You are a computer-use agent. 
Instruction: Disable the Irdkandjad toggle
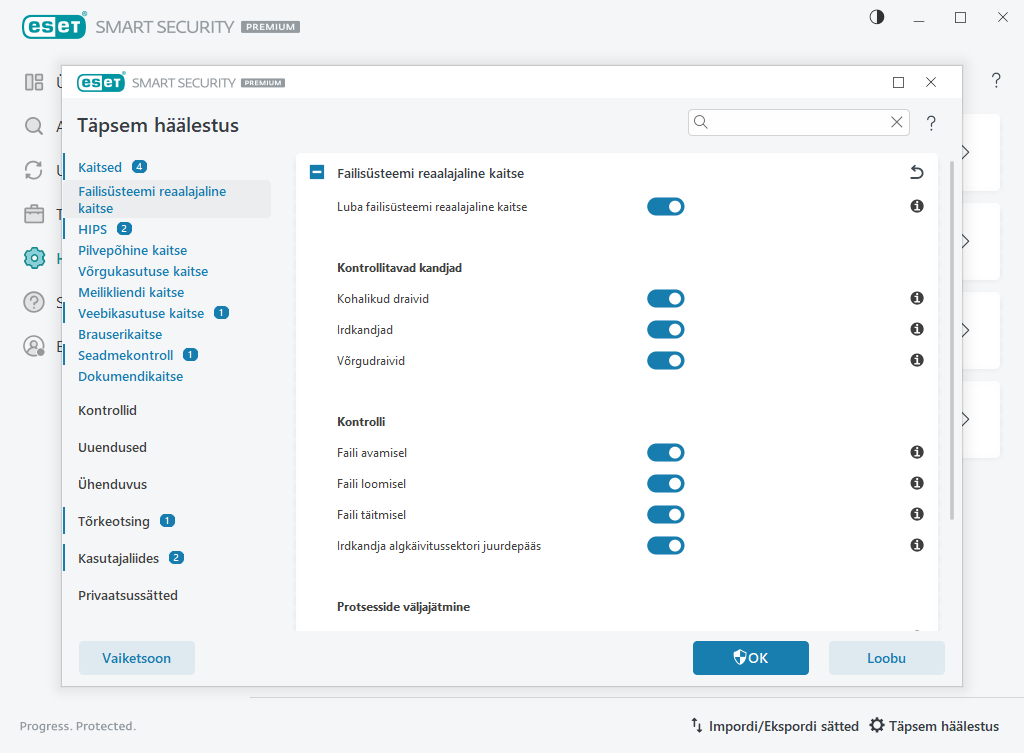click(665, 329)
